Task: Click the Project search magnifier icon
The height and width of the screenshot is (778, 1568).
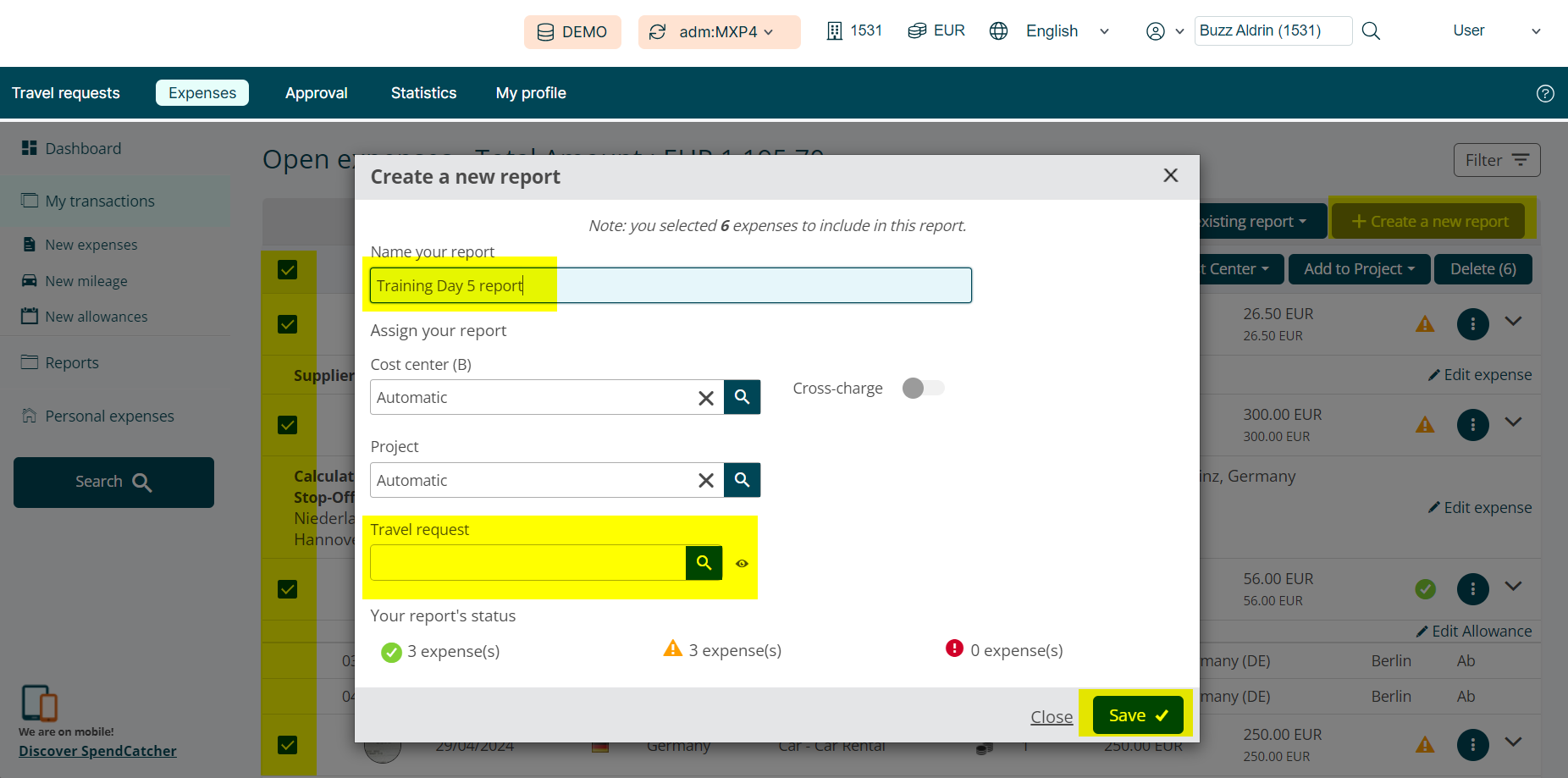Action: (x=742, y=480)
